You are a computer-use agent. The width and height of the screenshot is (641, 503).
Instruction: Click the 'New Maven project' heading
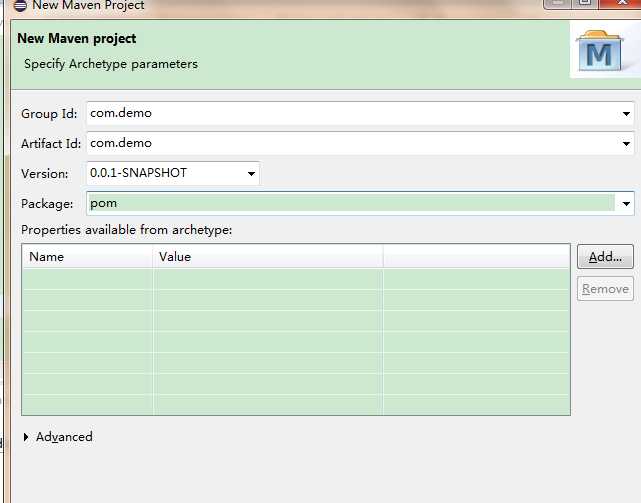click(x=77, y=38)
